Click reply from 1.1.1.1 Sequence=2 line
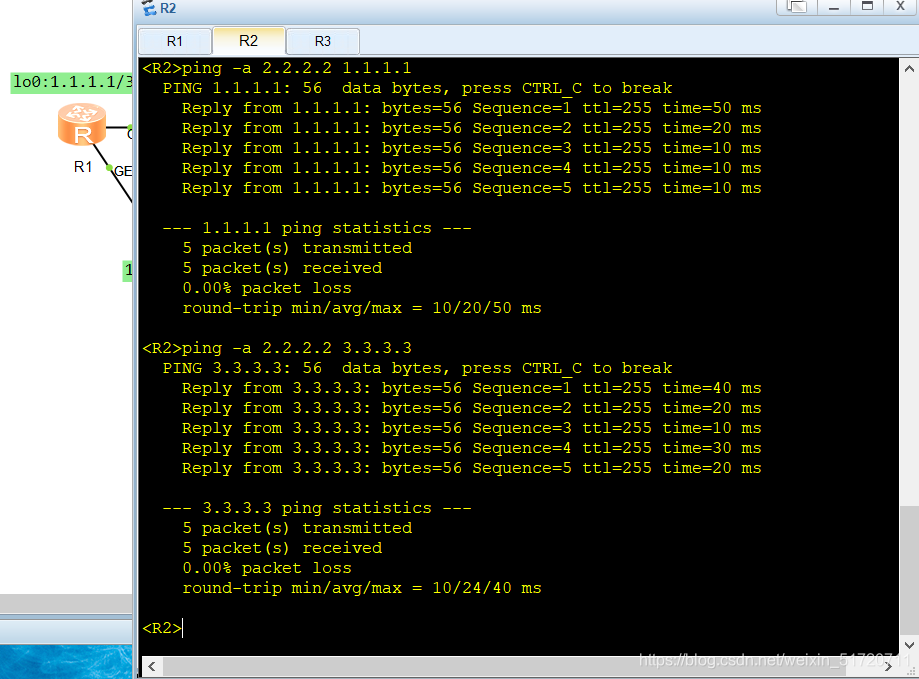This screenshot has height=679, width=919. (471, 128)
